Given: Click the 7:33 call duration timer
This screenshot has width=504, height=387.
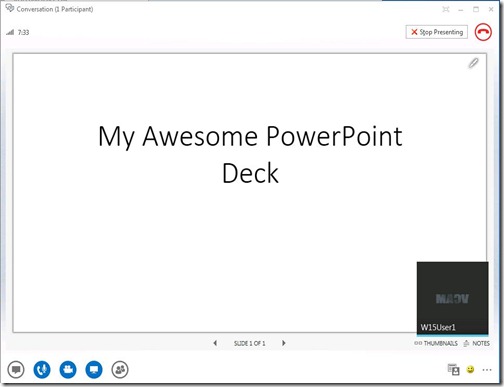Looking at the screenshot, I should (x=23, y=32).
